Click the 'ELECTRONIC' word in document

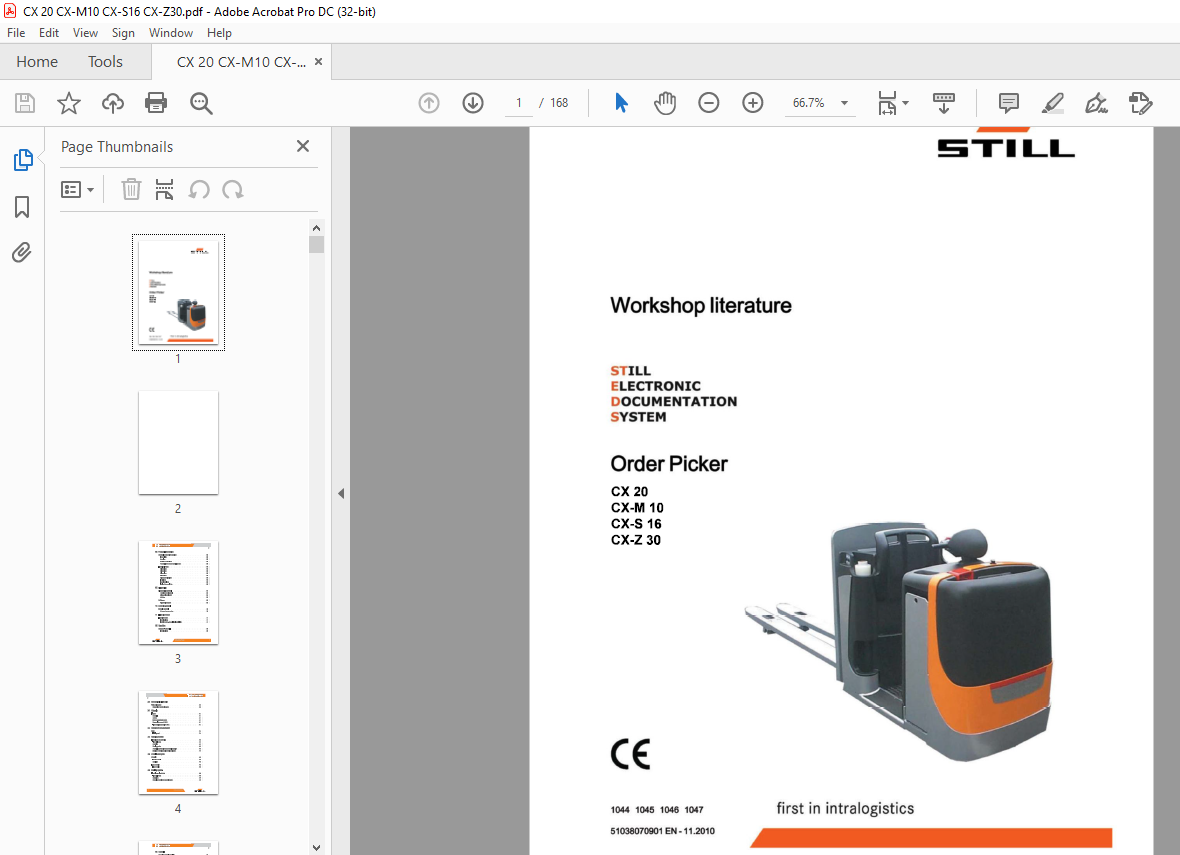[x=655, y=386]
